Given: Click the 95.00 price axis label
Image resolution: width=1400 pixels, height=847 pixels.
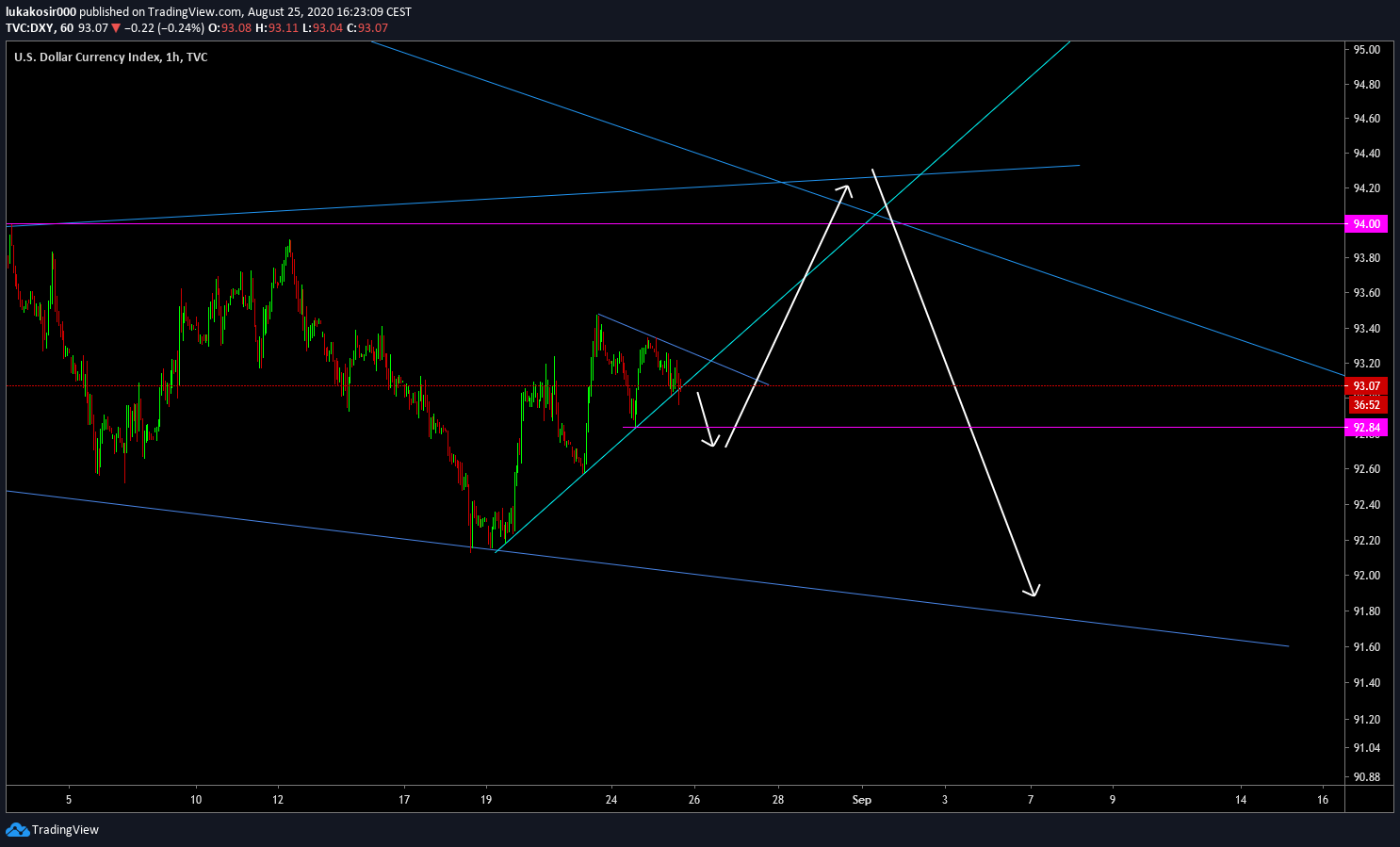Looking at the screenshot, I should pos(1367,49).
